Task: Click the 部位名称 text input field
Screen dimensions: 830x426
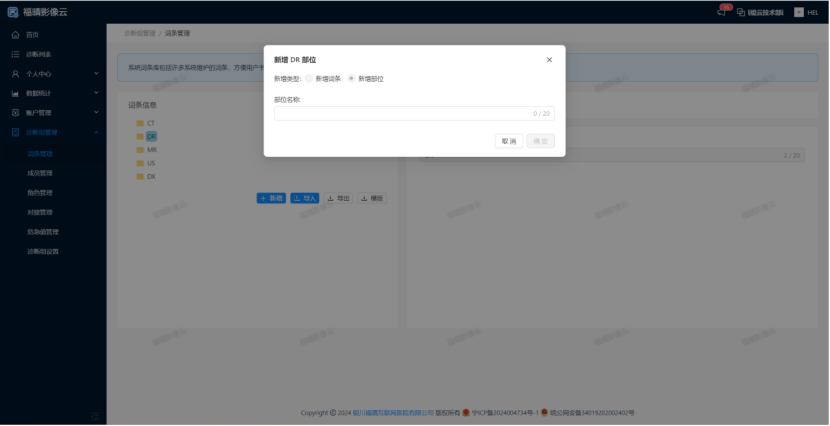Action: coord(400,114)
